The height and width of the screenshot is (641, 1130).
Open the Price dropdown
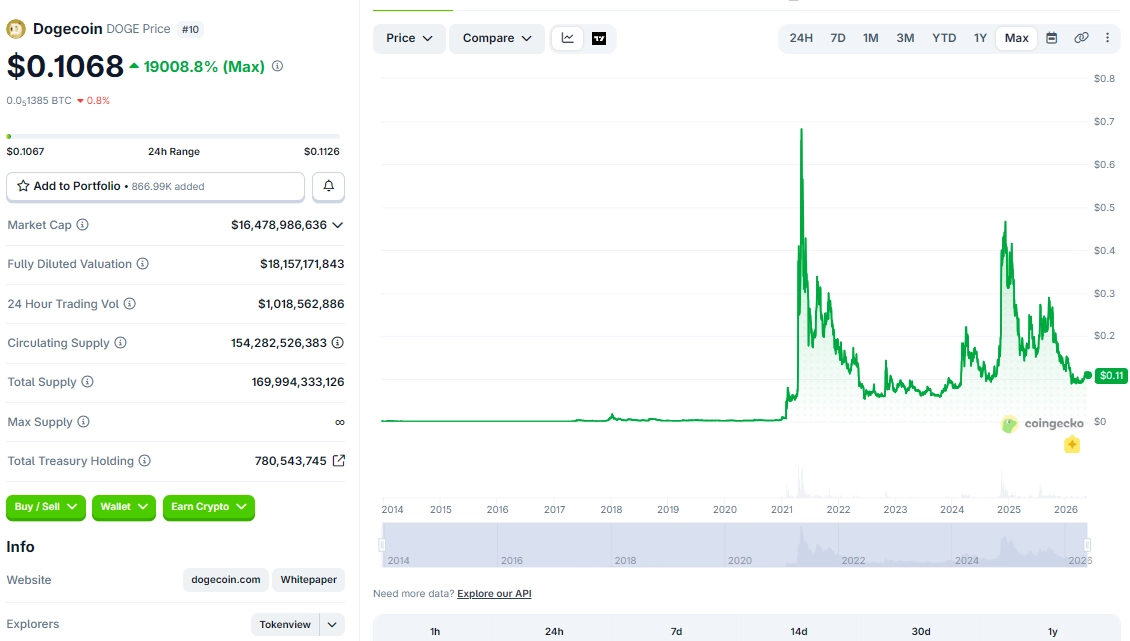click(x=409, y=38)
